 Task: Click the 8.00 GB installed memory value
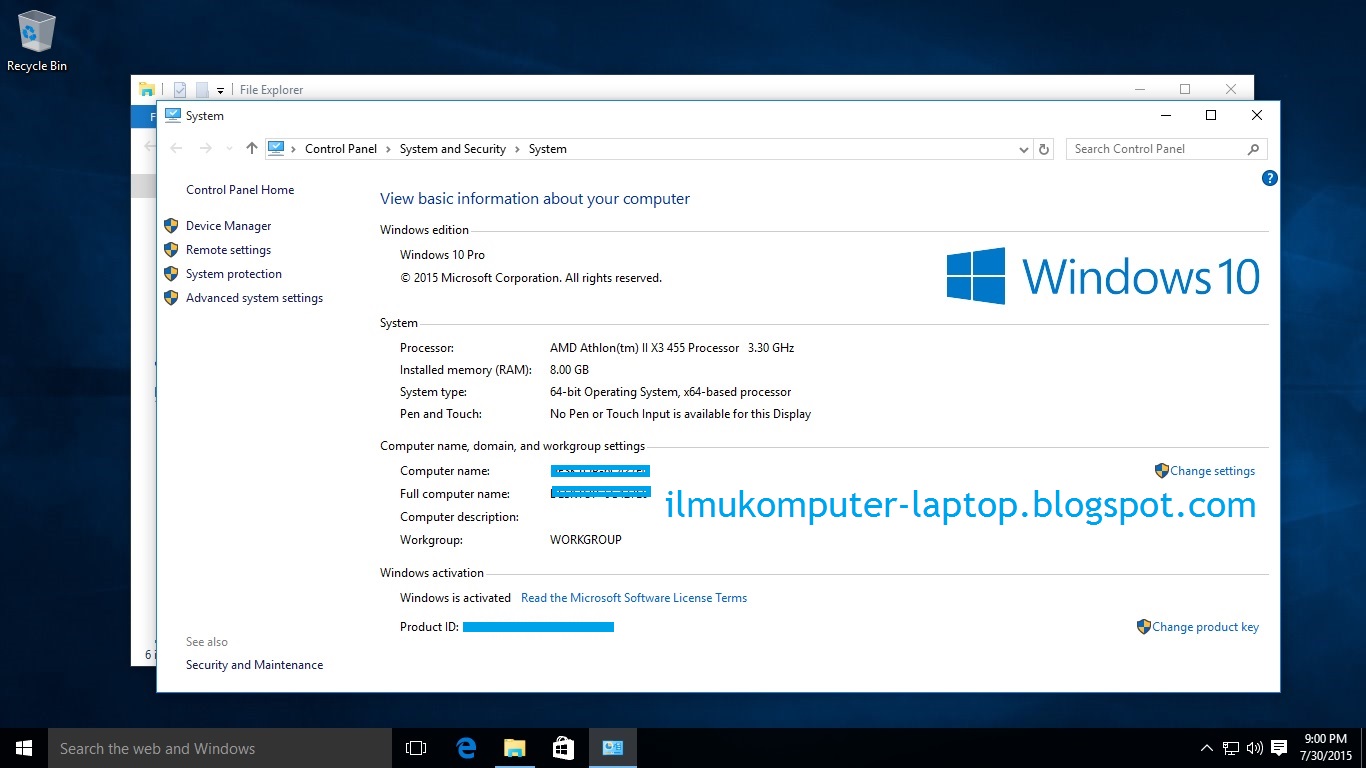click(x=569, y=370)
